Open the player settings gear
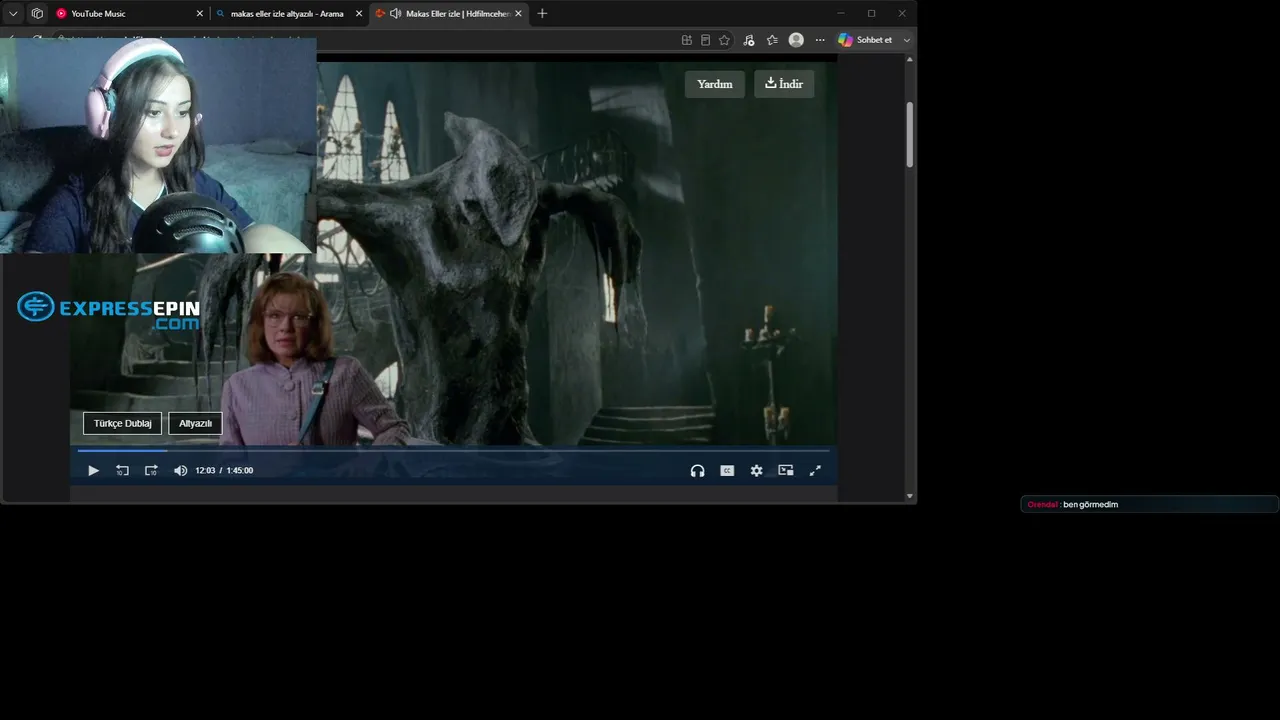This screenshot has height=720, width=1280. pyautogui.click(x=756, y=471)
